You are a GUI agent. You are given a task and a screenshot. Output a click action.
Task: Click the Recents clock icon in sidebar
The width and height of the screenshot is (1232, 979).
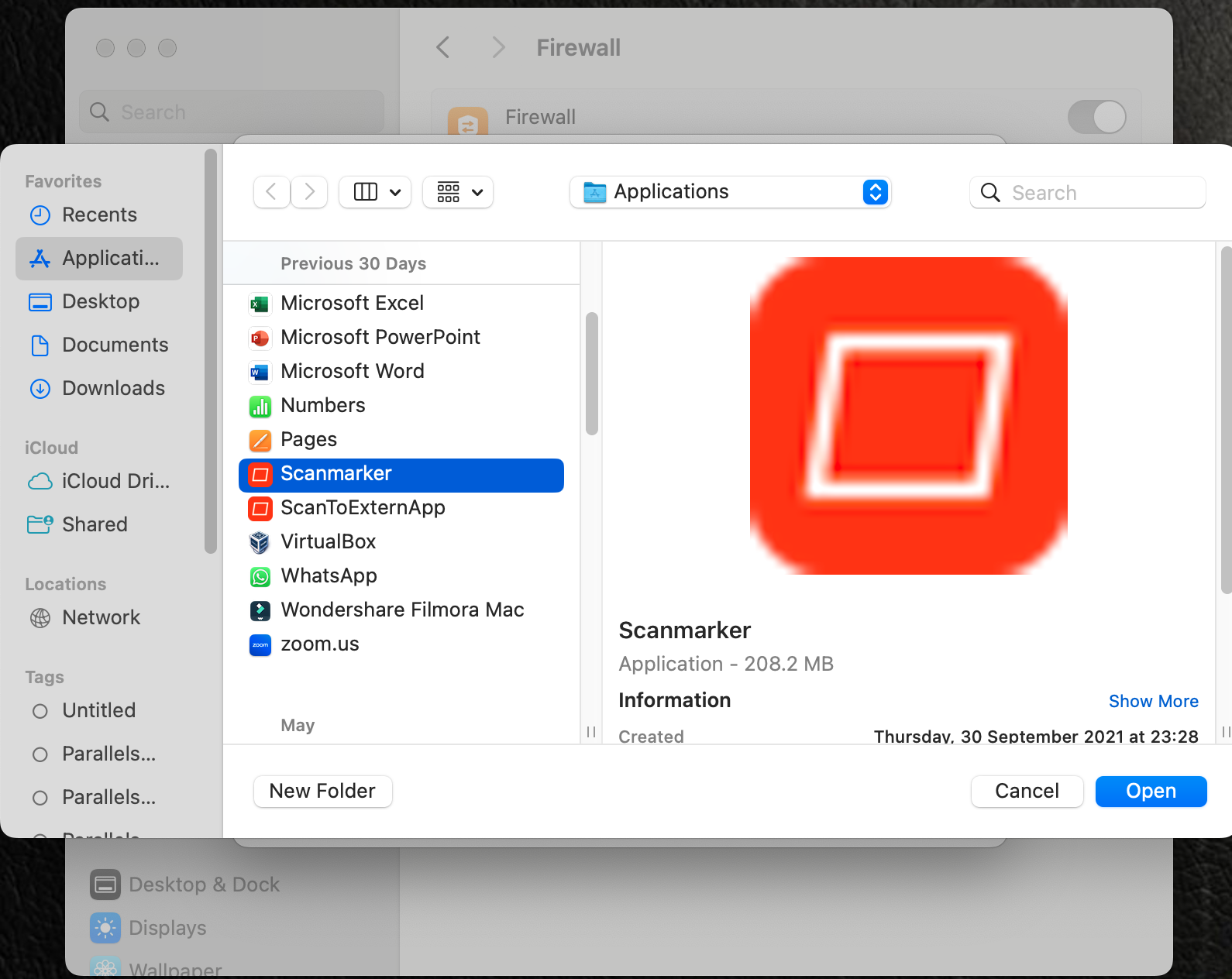40,215
